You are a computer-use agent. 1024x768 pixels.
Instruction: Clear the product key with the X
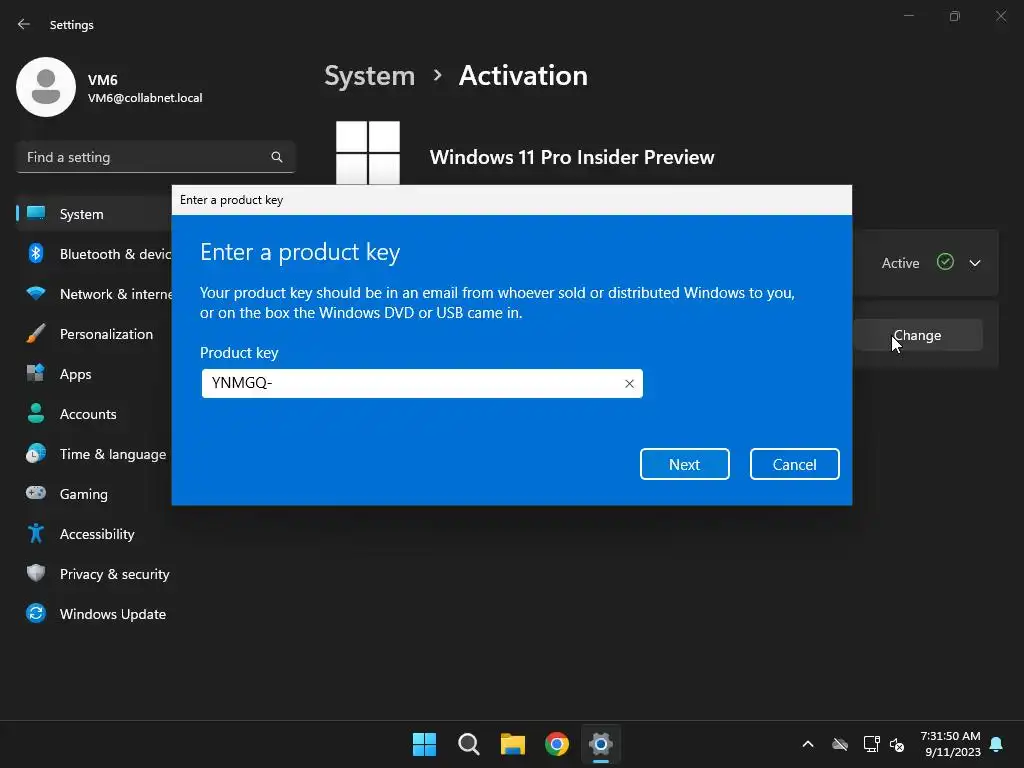(629, 383)
